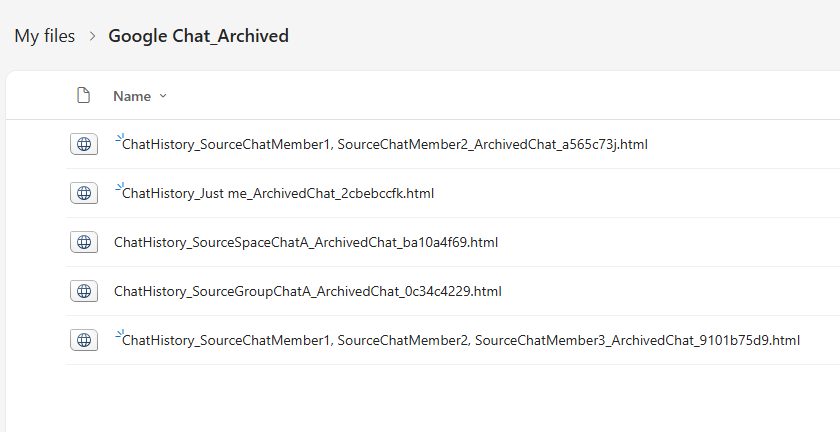Select the globe icon for SourceGroupChatA file

(84, 291)
